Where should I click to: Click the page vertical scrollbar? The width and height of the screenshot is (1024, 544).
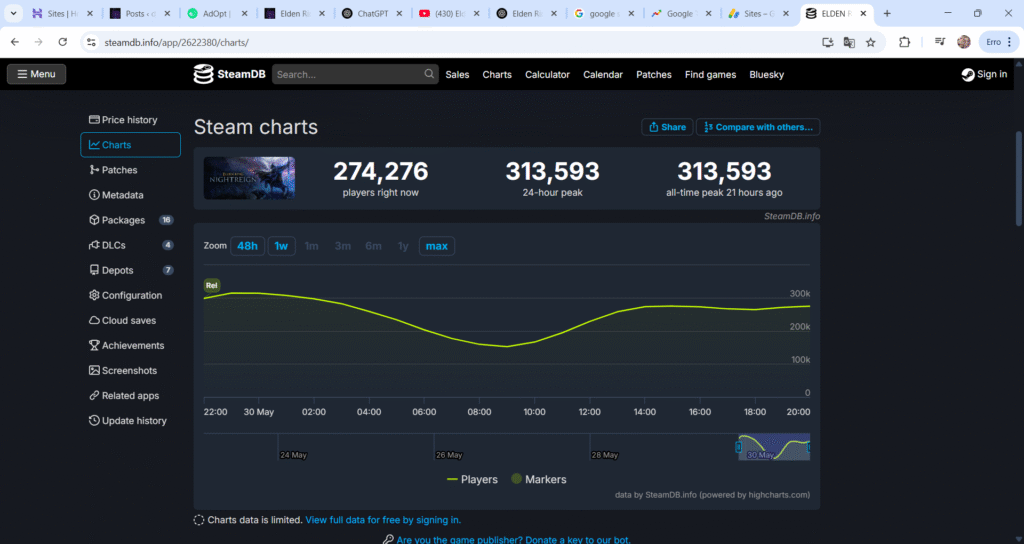pyautogui.click(x=1019, y=179)
